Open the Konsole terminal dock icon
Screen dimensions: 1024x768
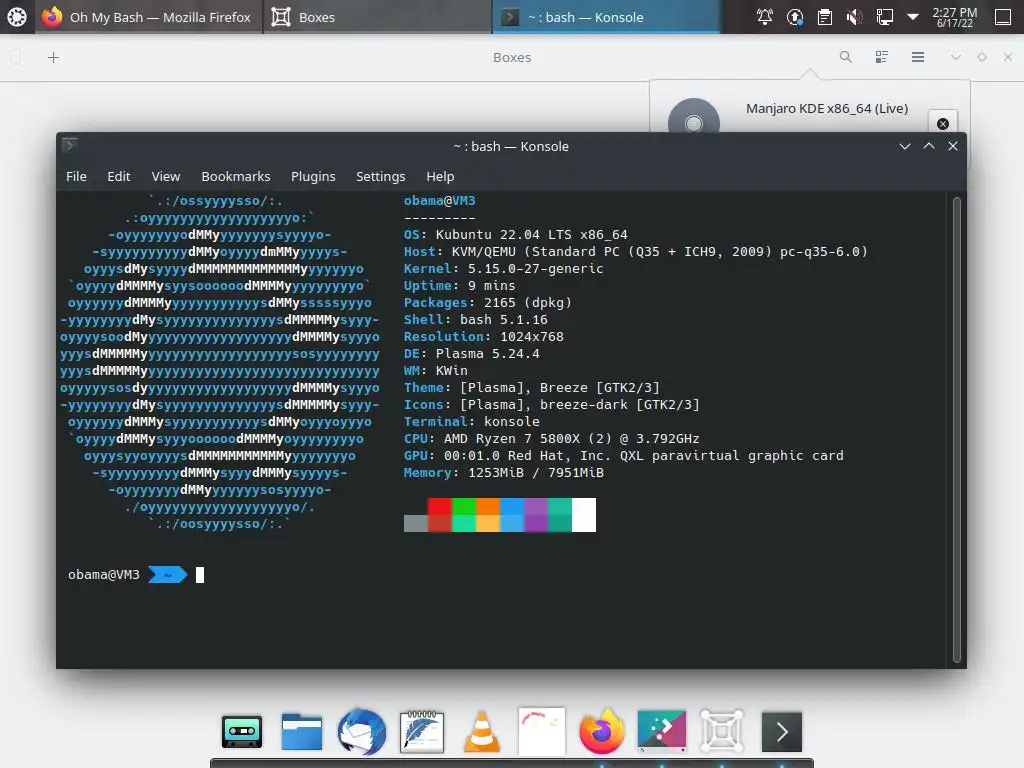[782, 731]
